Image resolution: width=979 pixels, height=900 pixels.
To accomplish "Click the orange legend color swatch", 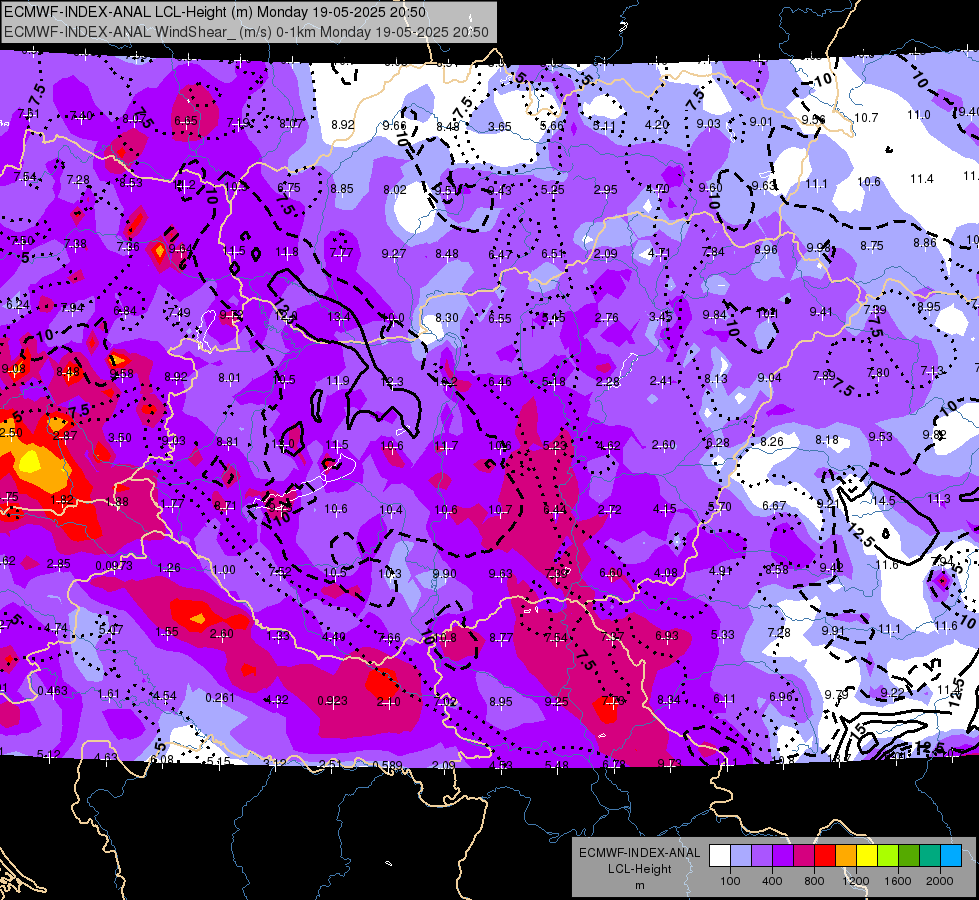I will tap(846, 856).
